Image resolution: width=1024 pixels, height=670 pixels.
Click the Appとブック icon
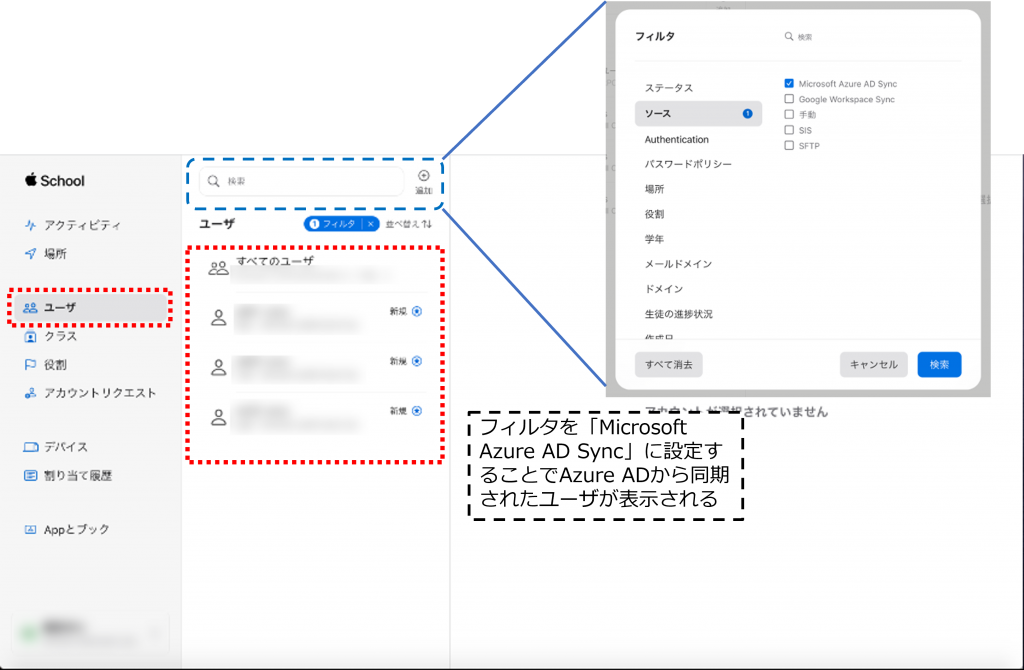pyautogui.click(x=30, y=530)
